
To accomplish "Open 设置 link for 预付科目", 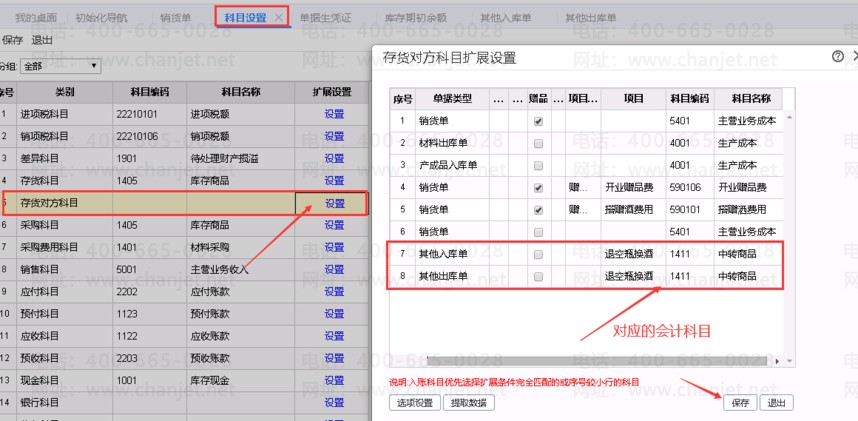I will pyautogui.click(x=334, y=314).
